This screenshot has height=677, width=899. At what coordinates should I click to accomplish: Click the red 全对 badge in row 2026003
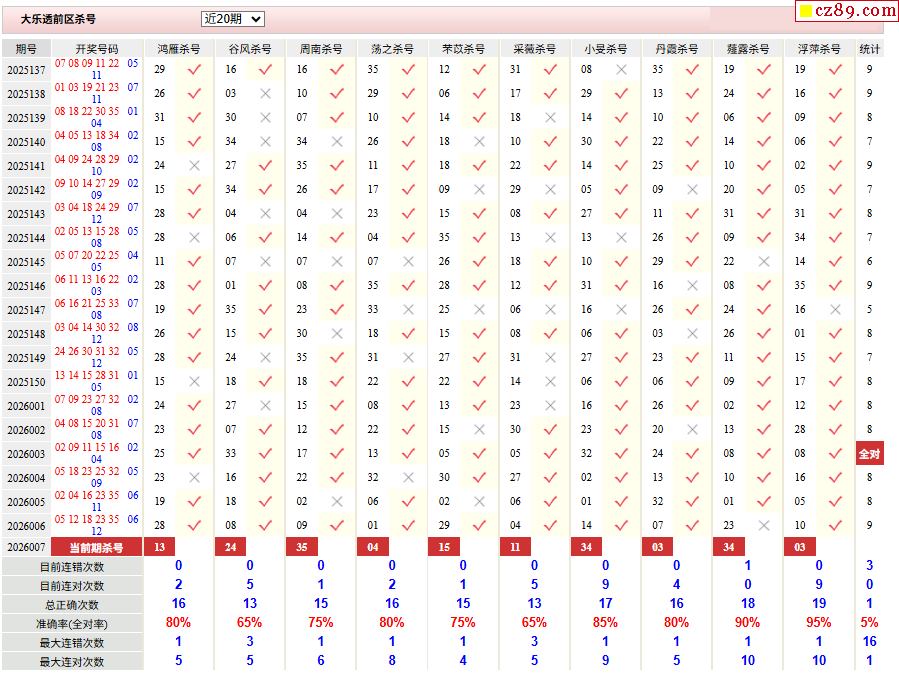coord(869,453)
